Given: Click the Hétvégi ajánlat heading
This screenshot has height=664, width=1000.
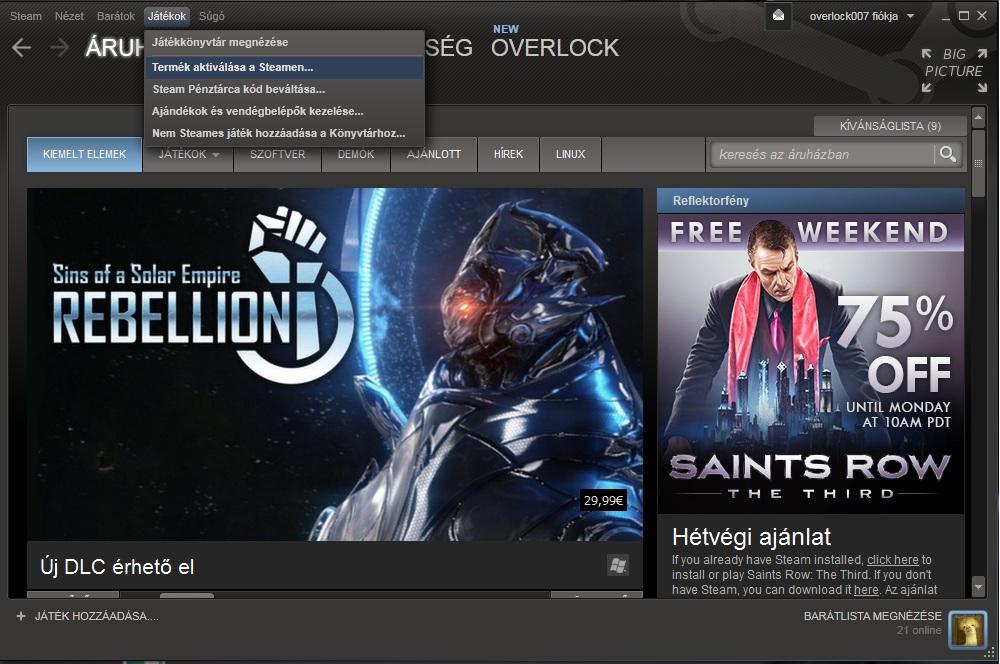Looking at the screenshot, I should [x=751, y=537].
